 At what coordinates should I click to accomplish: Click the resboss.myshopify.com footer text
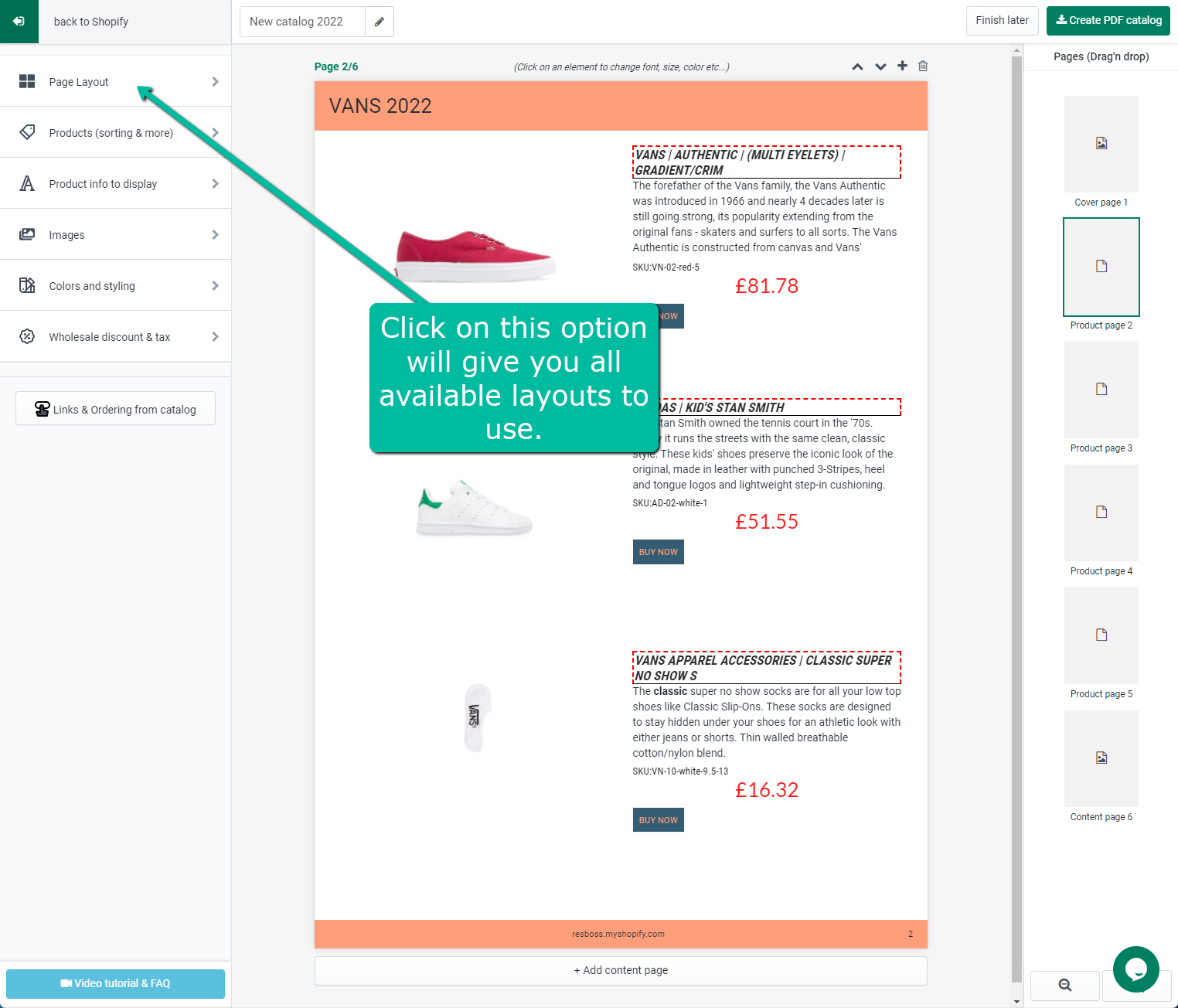click(x=618, y=934)
